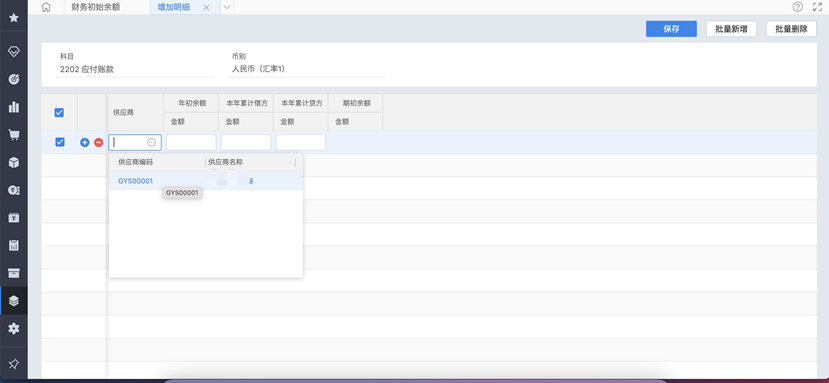This screenshot has height=383, width=829.
Task: Open the archive drawer icon in sidebar
Action: 14,273
